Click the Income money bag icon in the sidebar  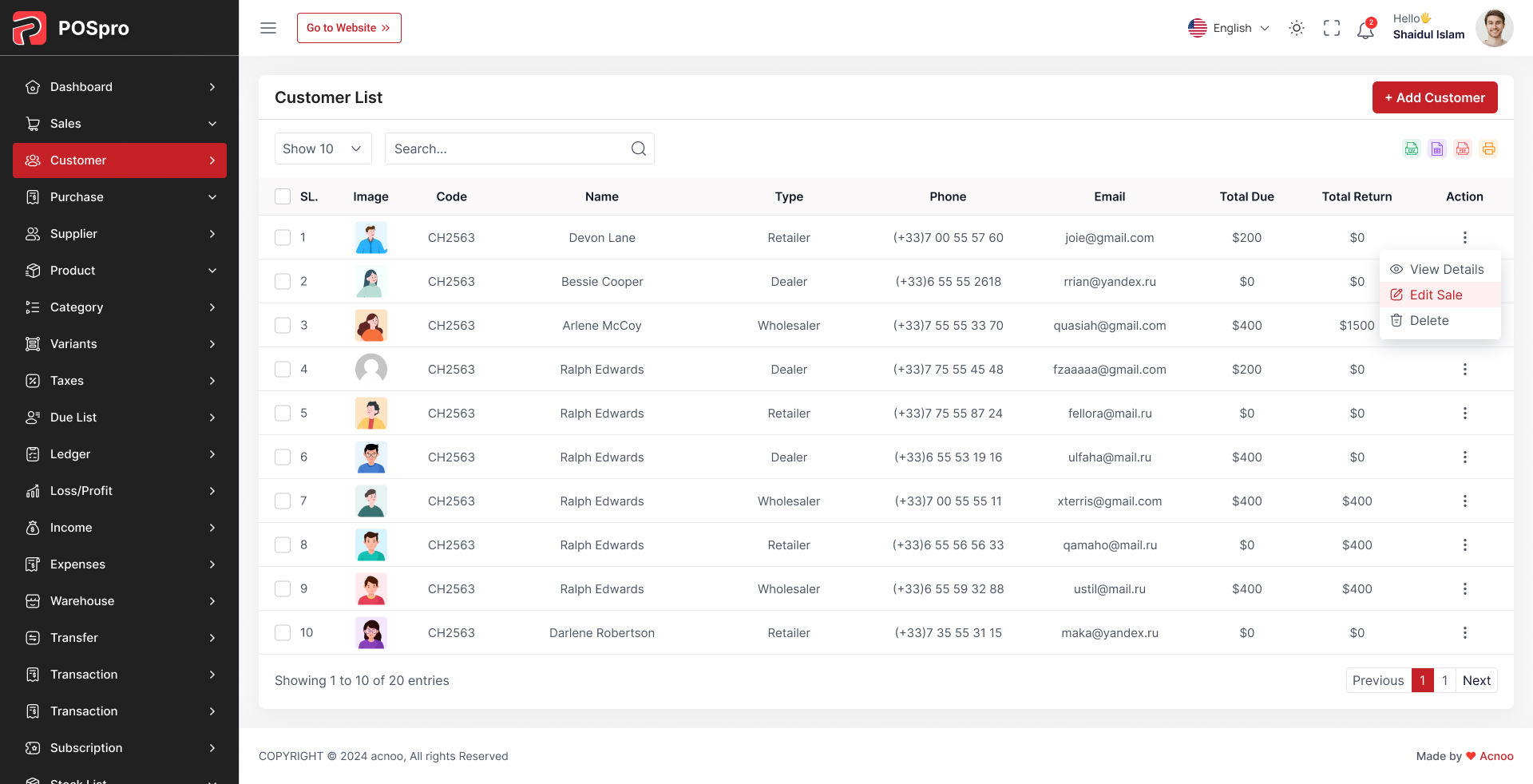[x=33, y=528]
